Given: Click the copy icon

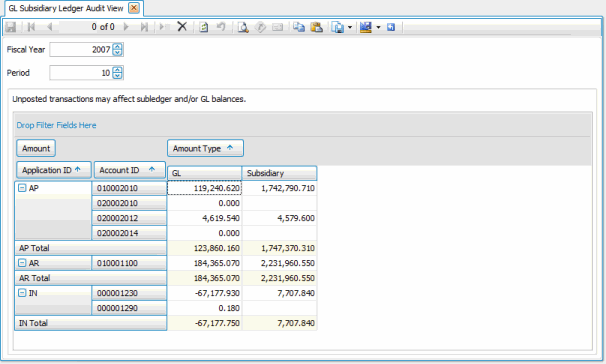Looking at the screenshot, I should pyautogui.click(x=299, y=27).
